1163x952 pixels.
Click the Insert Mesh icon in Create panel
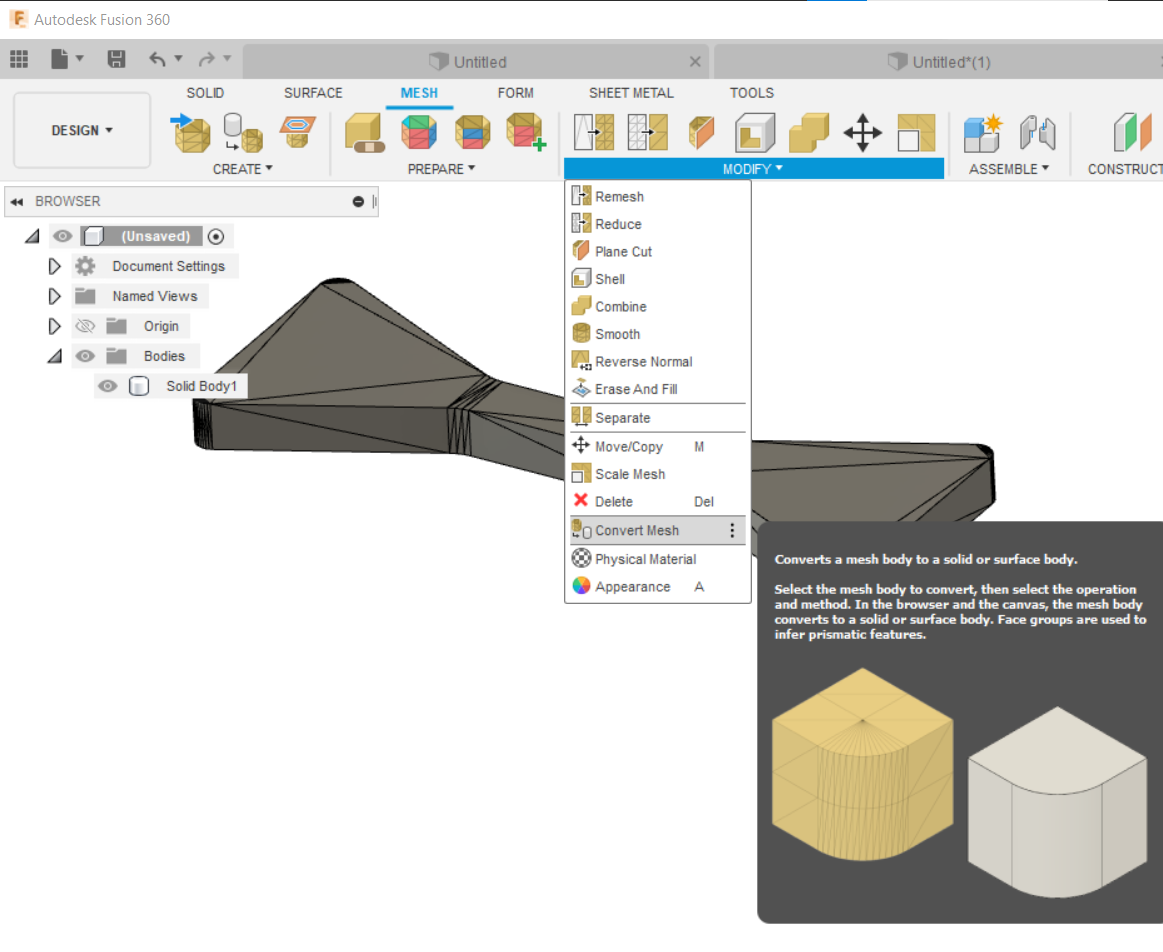click(192, 131)
